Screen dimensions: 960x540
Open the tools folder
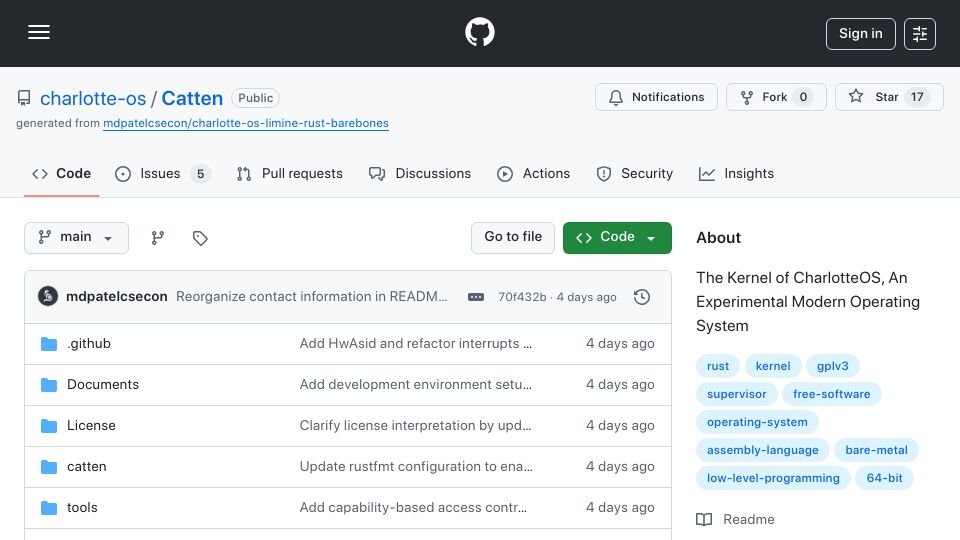pos(82,508)
